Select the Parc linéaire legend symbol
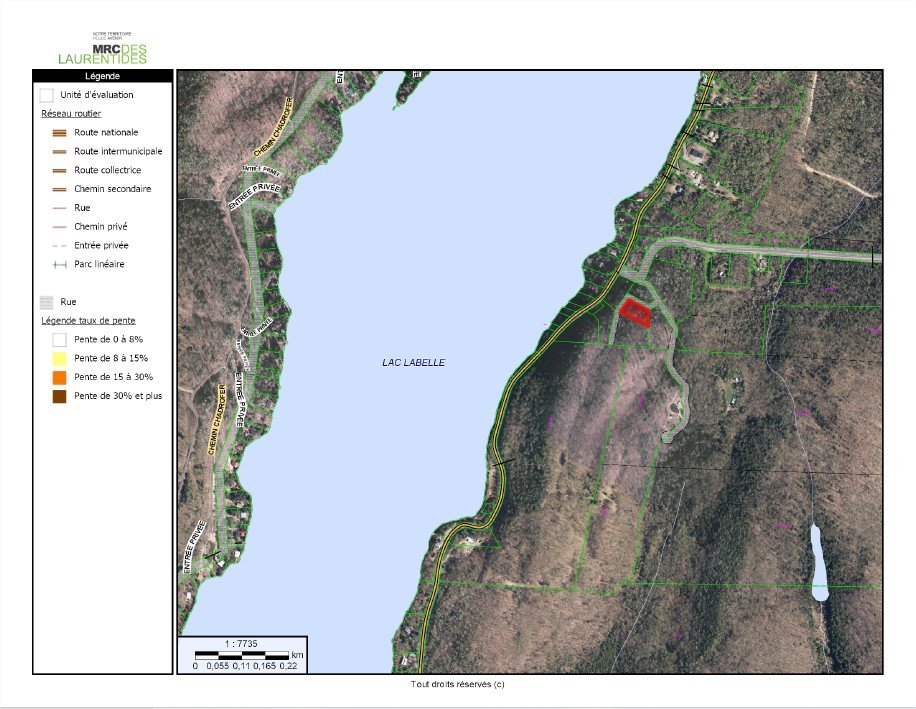This screenshot has height=709, width=916. [59, 265]
